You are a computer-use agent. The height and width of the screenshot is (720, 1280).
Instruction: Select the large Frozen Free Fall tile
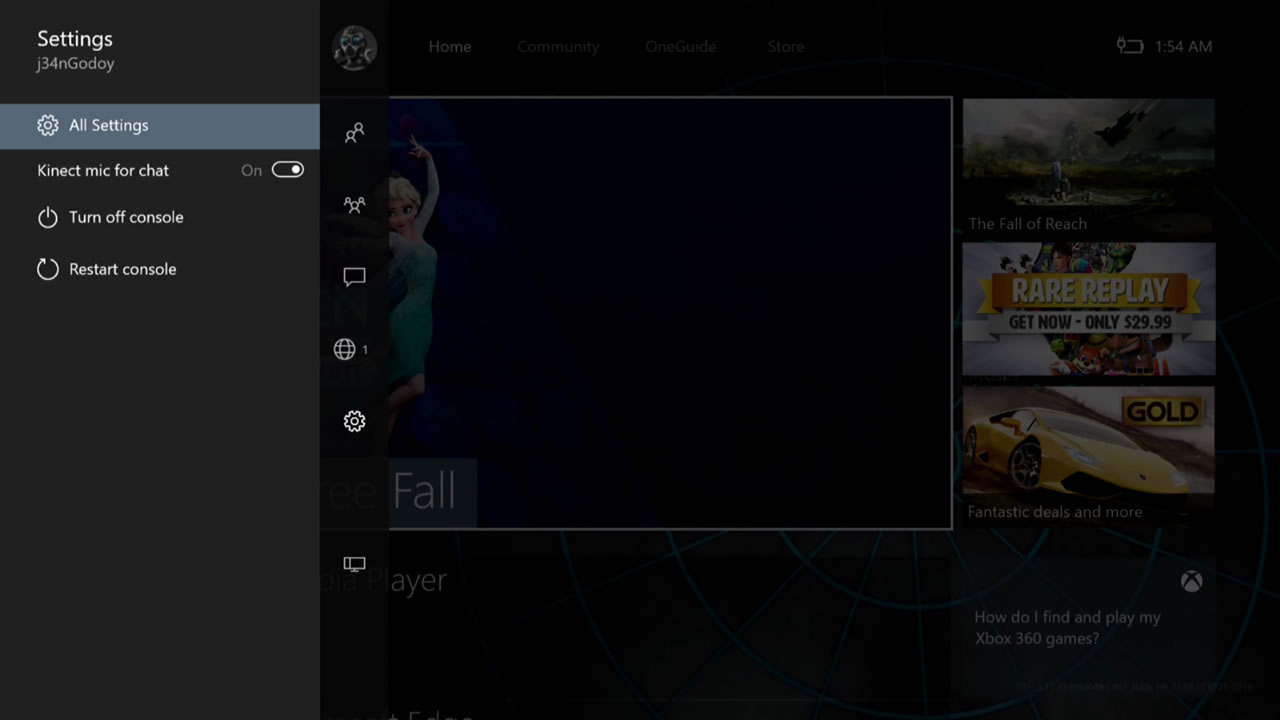[x=670, y=313]
